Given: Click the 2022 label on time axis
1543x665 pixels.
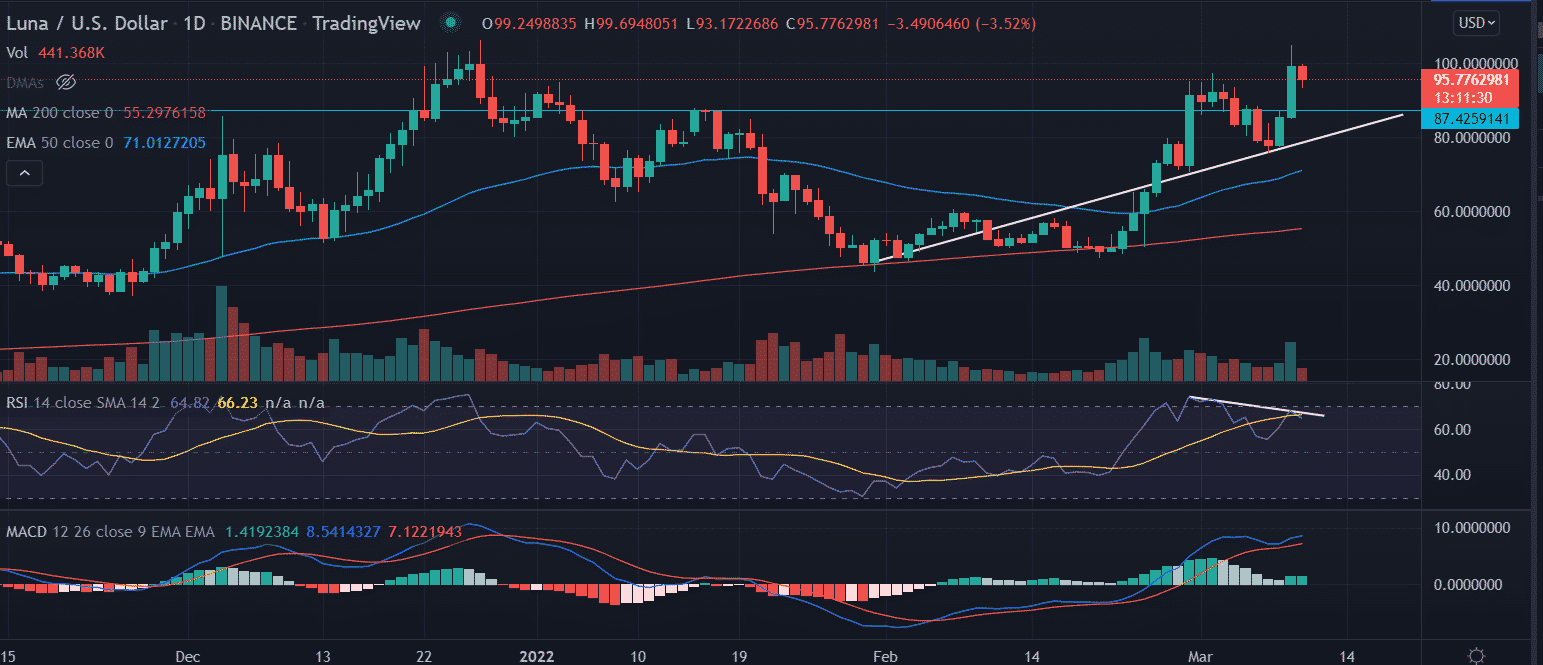Looking at the screenshot, I should coord(545,655).
